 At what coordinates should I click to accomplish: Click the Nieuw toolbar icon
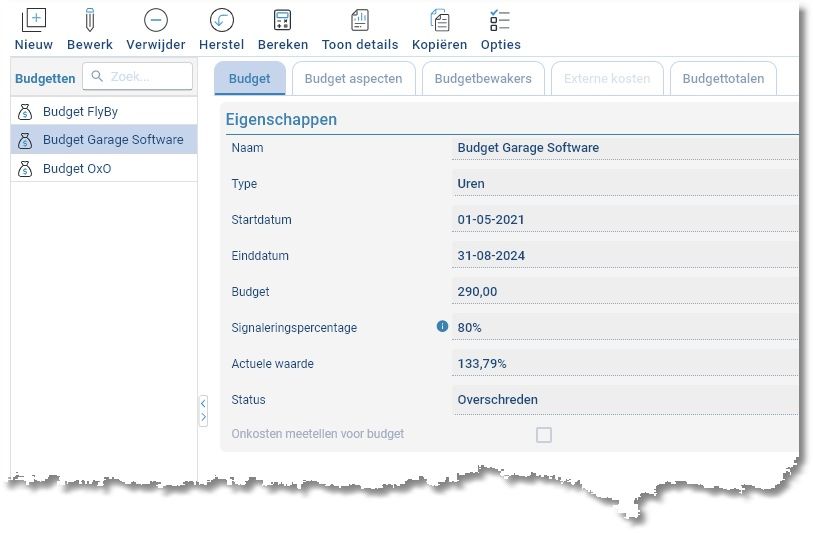tap(34, 20)
